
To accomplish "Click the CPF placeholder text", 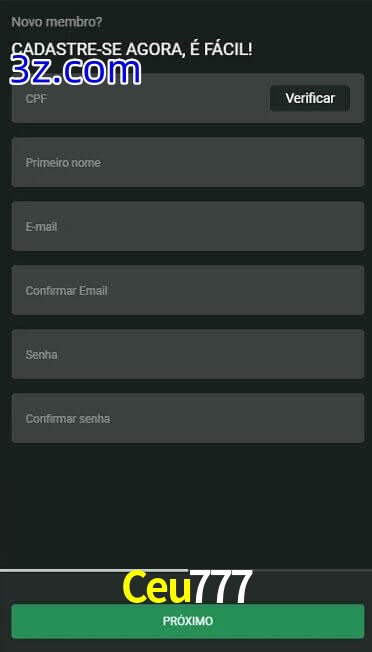I will pyautogui.click(x=36, y=99).
